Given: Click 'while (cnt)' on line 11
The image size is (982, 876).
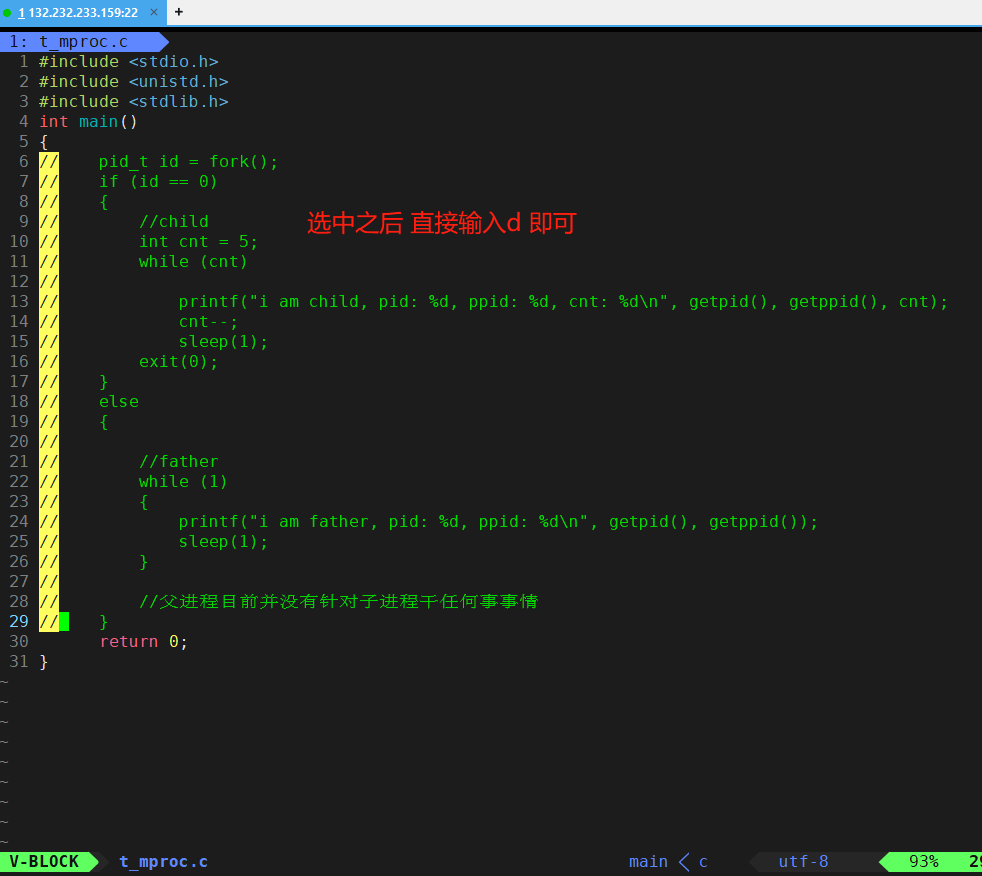Looking at the screenshot, I should coord(193,262).
